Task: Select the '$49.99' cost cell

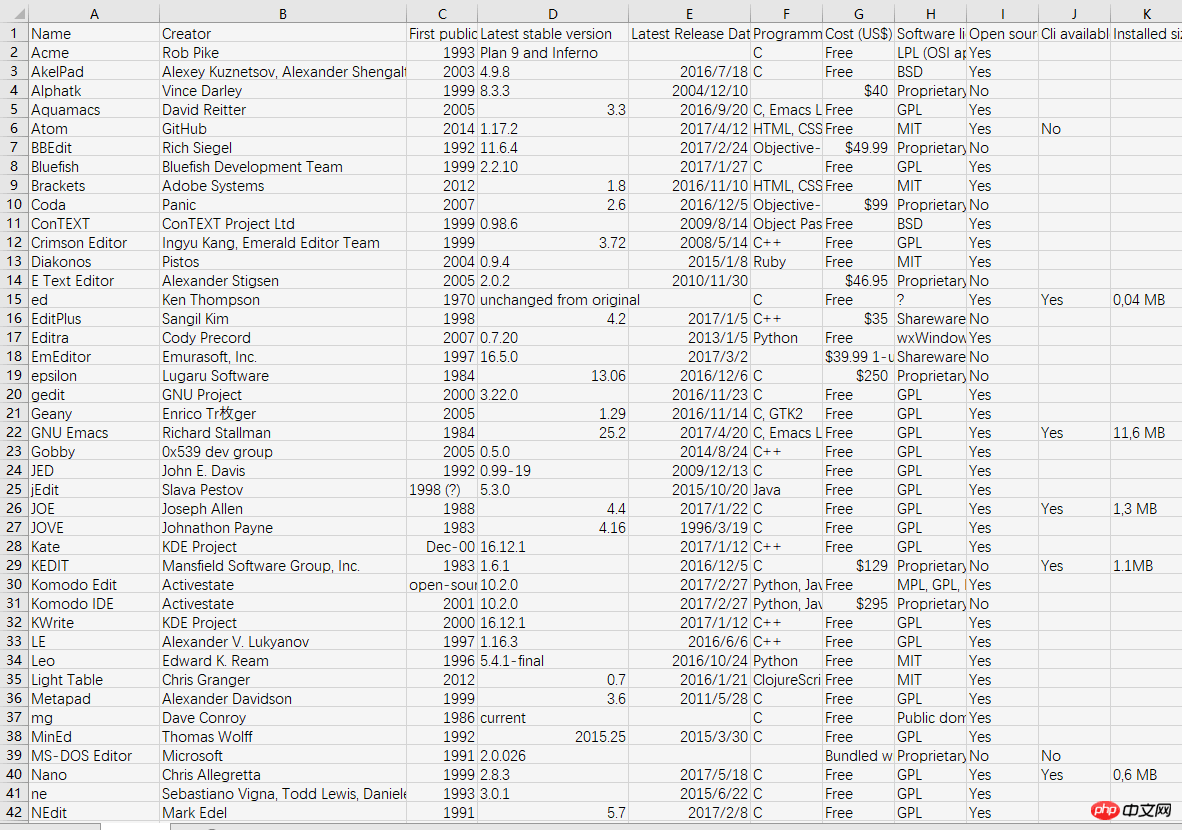Action: (x=859, y=148)
